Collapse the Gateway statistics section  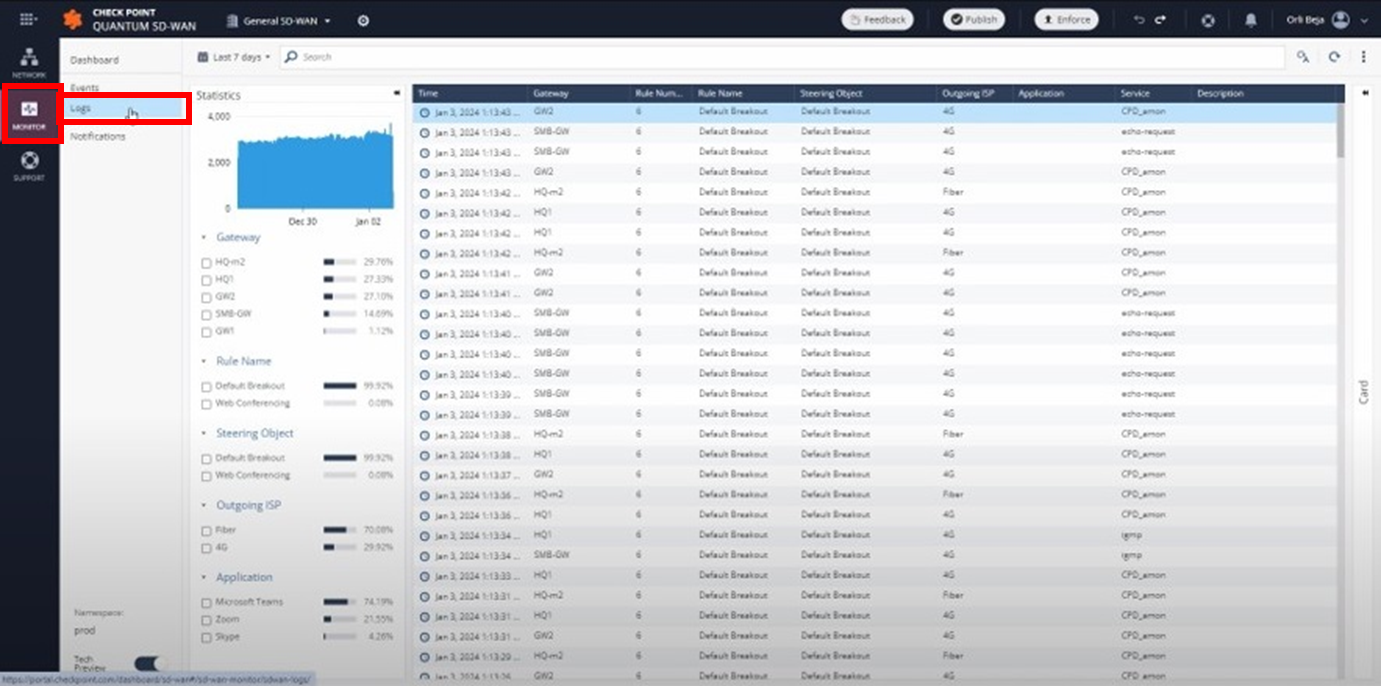point(205,238)
